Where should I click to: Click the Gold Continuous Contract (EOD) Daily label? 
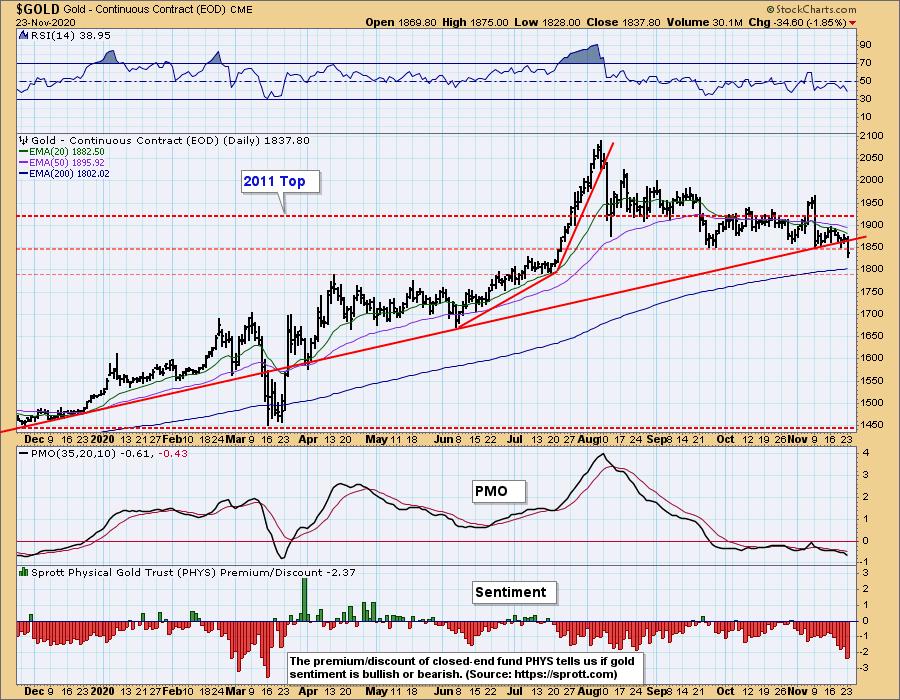[x=170, y=140]
